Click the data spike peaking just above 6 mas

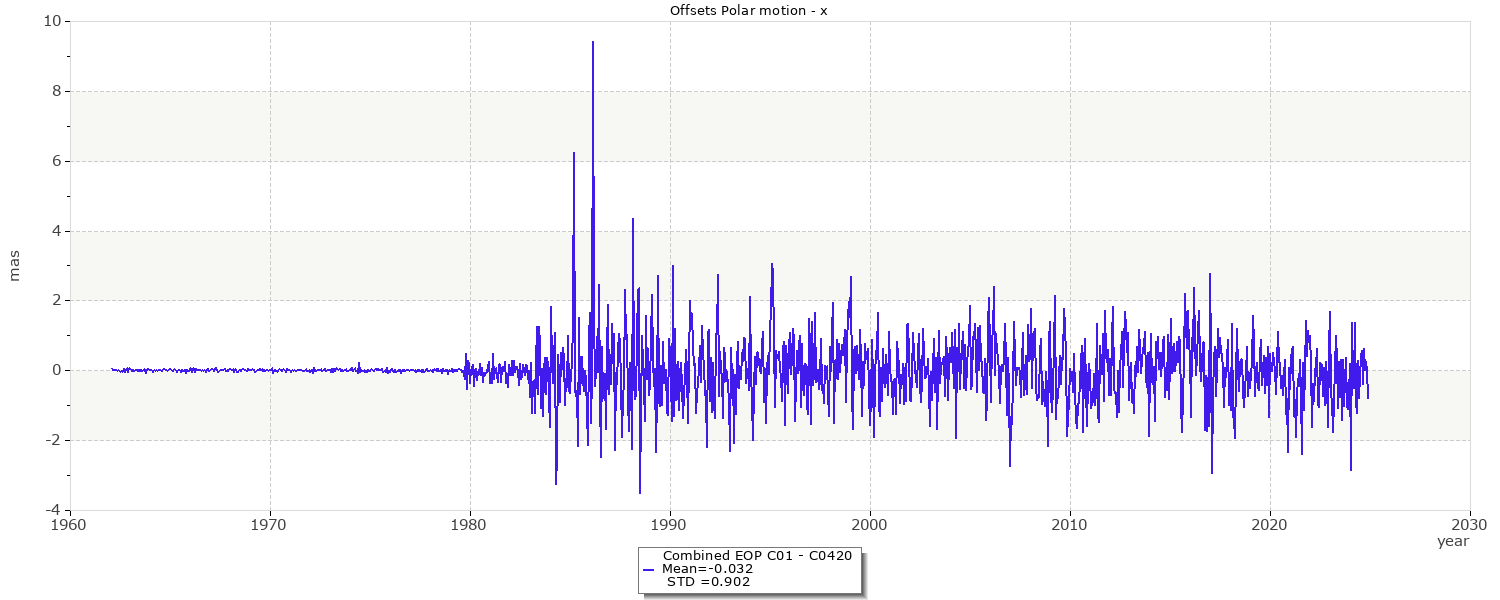pyautogui.click(x=574, y=154)
